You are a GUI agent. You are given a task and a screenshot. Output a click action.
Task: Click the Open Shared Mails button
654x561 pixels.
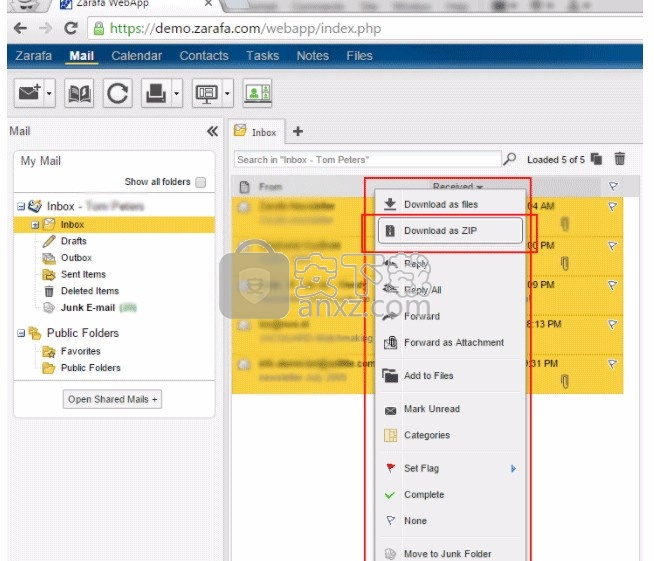[x=114, y=399]
